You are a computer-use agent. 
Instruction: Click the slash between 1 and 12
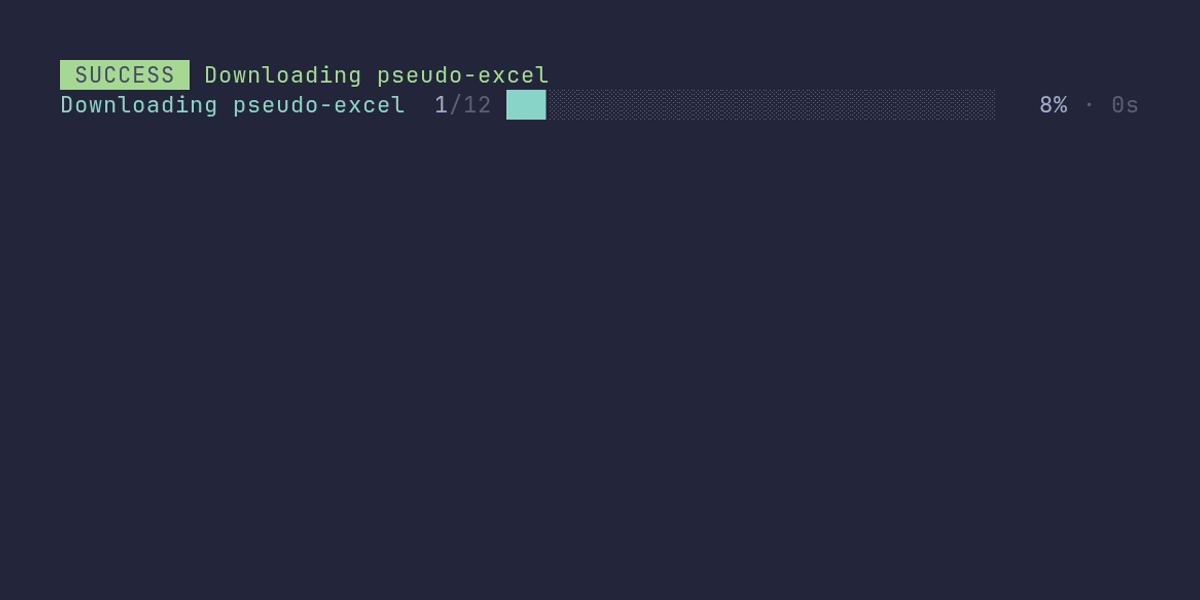[456, 105]
